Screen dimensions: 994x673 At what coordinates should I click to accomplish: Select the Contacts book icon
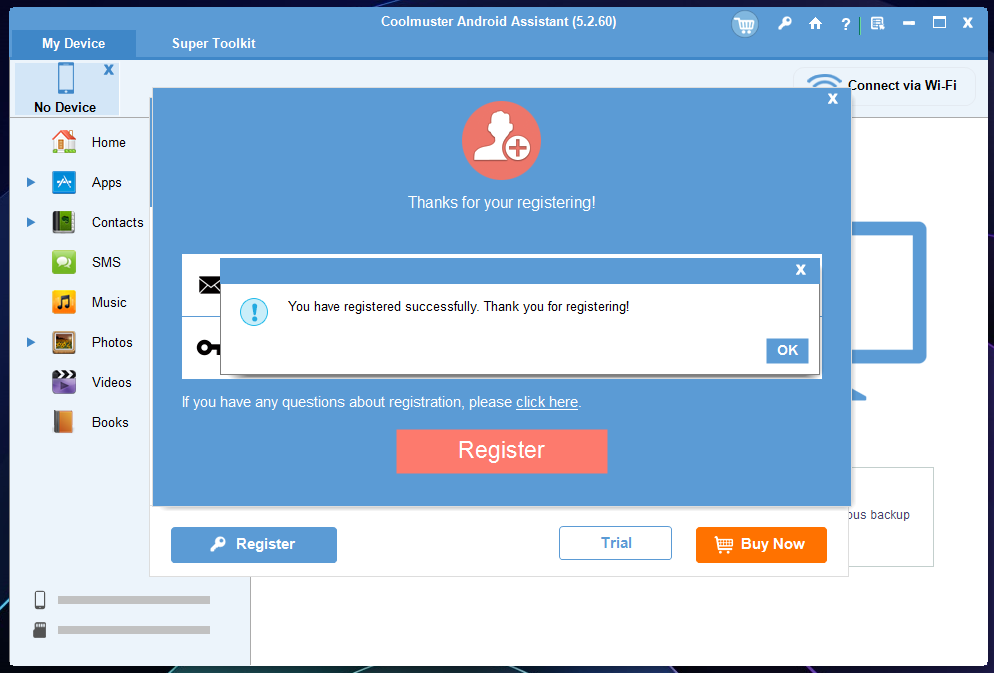[64, 222]
